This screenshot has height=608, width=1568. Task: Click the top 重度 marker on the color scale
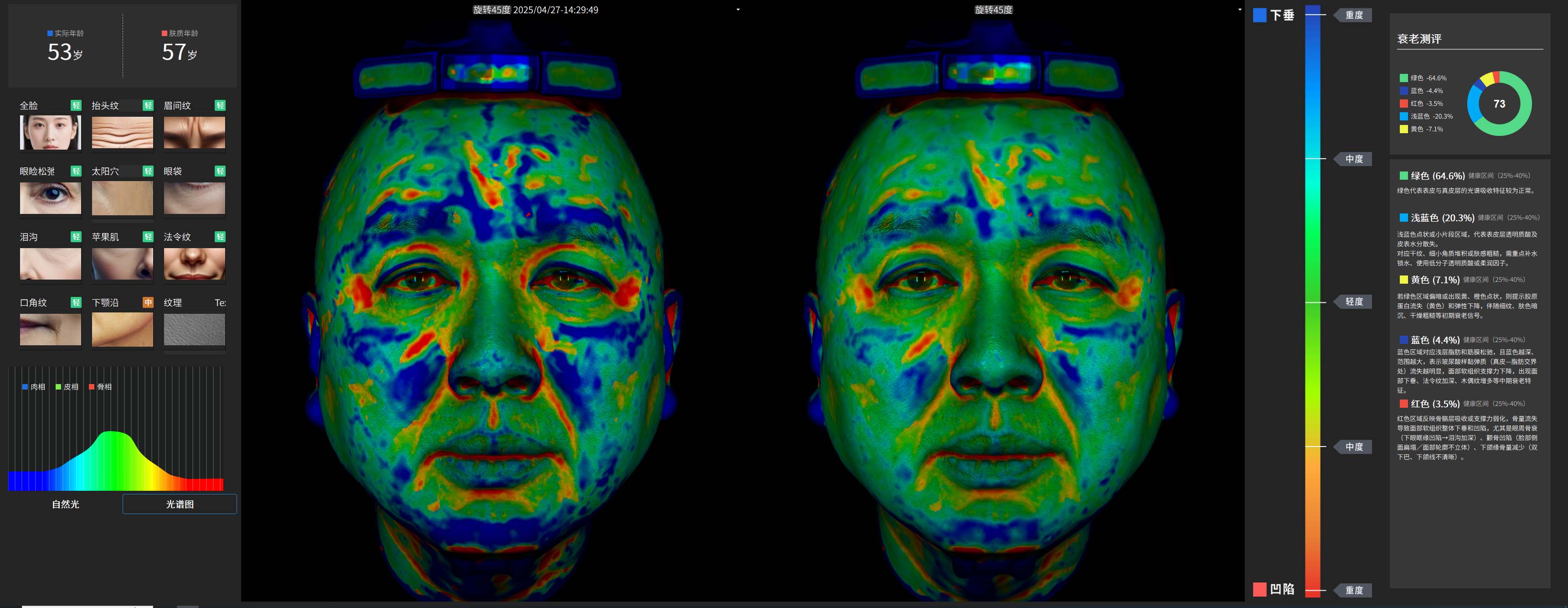(x=1353, y=15)
